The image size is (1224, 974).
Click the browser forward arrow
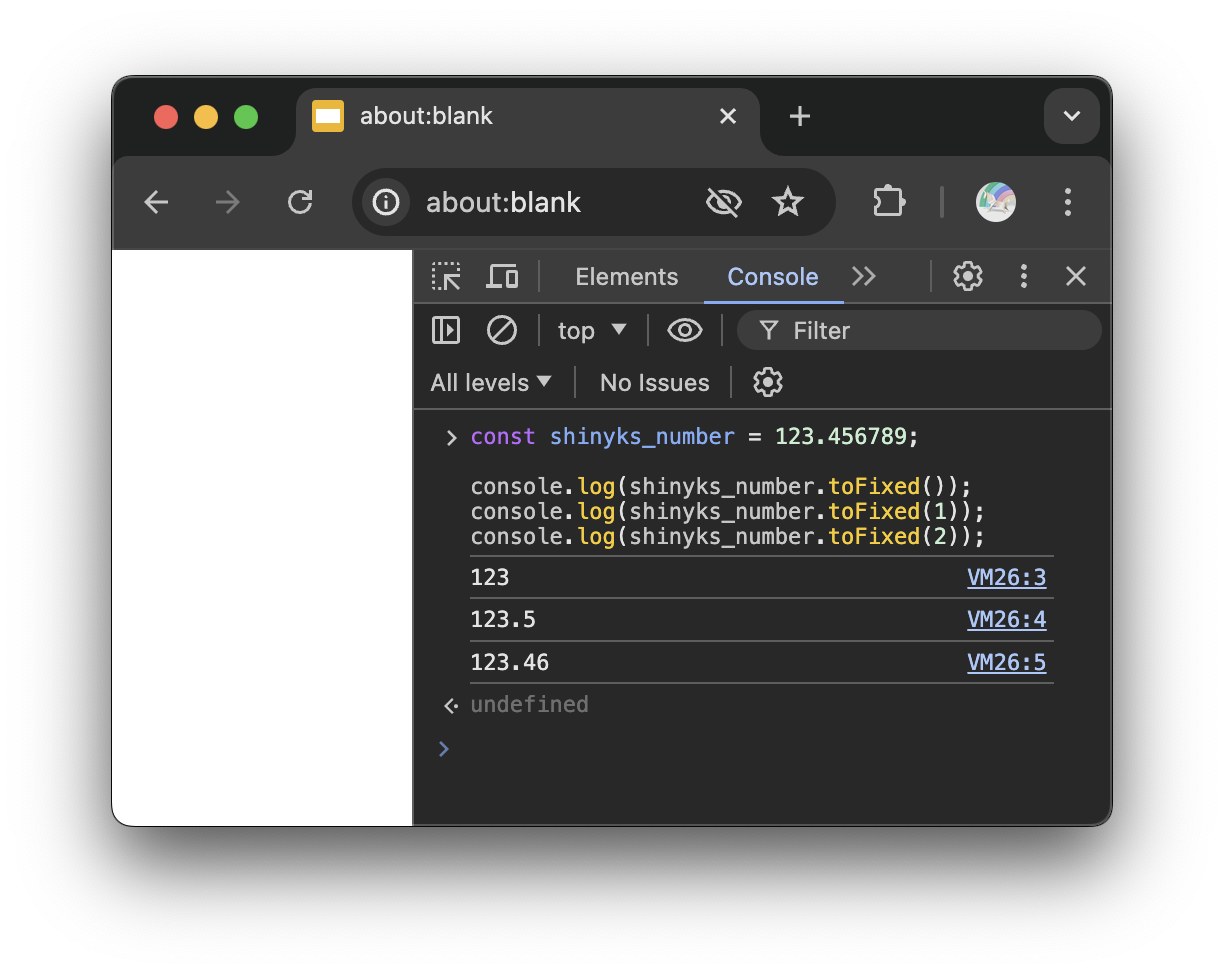click(228, 203)
